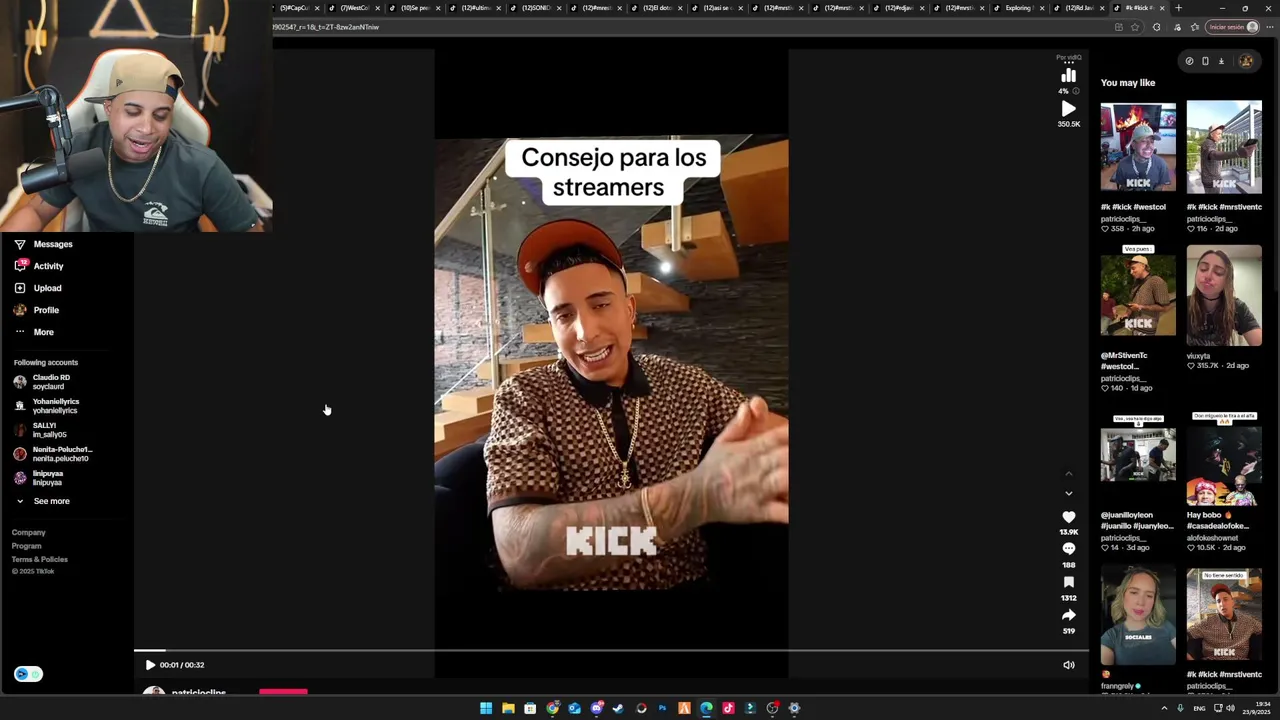Open franngrety video thumbnail
This screenshot has height=720, width=1280.
coord(1138,616)
